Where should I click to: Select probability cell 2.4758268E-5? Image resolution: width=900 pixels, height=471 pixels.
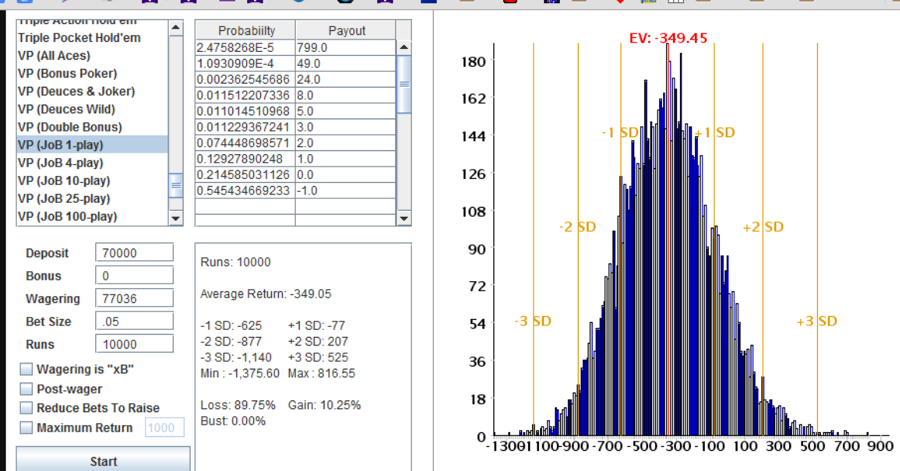tap(245, 48)
